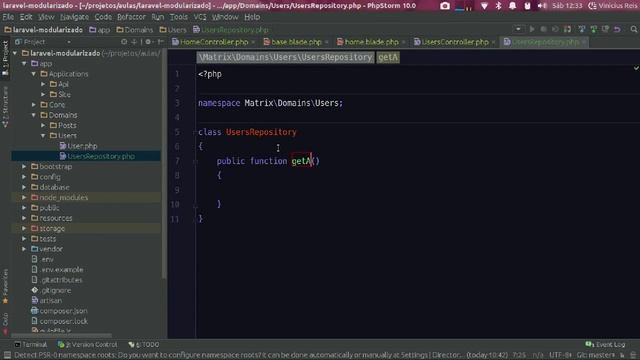Select the .env file
Image resolution: width=640 pixels, height=360 pixels.
[42, 259]
